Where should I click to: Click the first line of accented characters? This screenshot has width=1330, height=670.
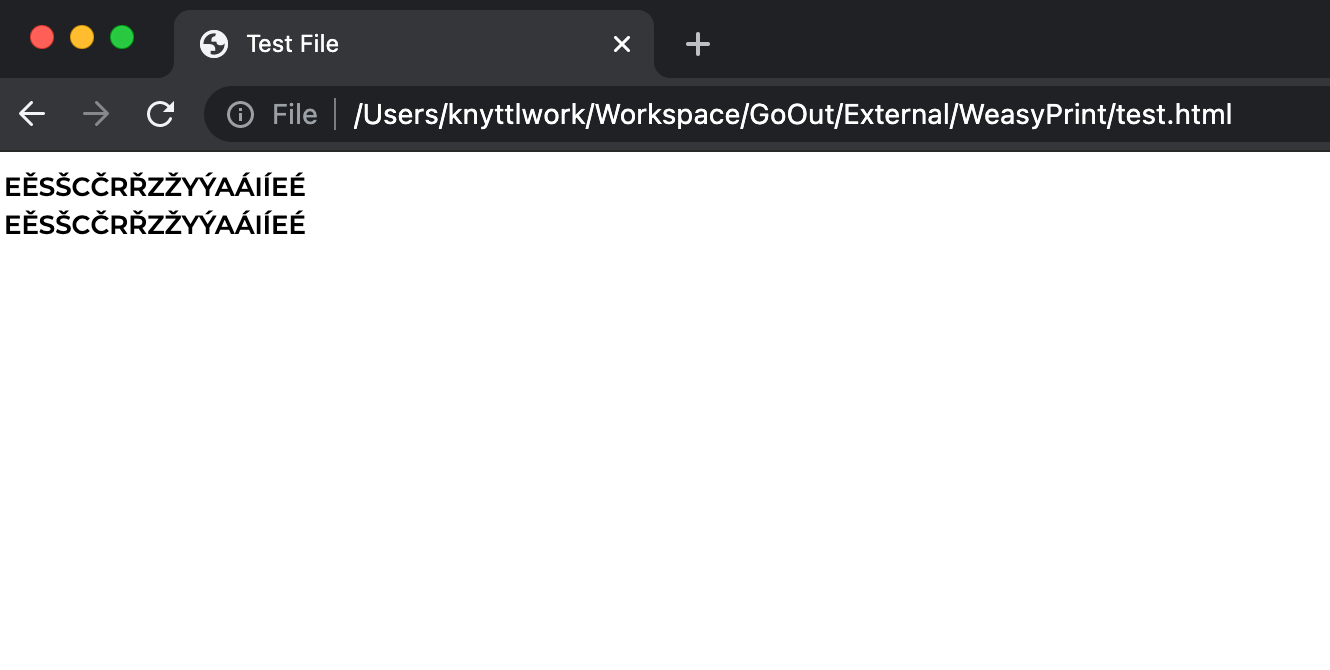click(155, 186)
